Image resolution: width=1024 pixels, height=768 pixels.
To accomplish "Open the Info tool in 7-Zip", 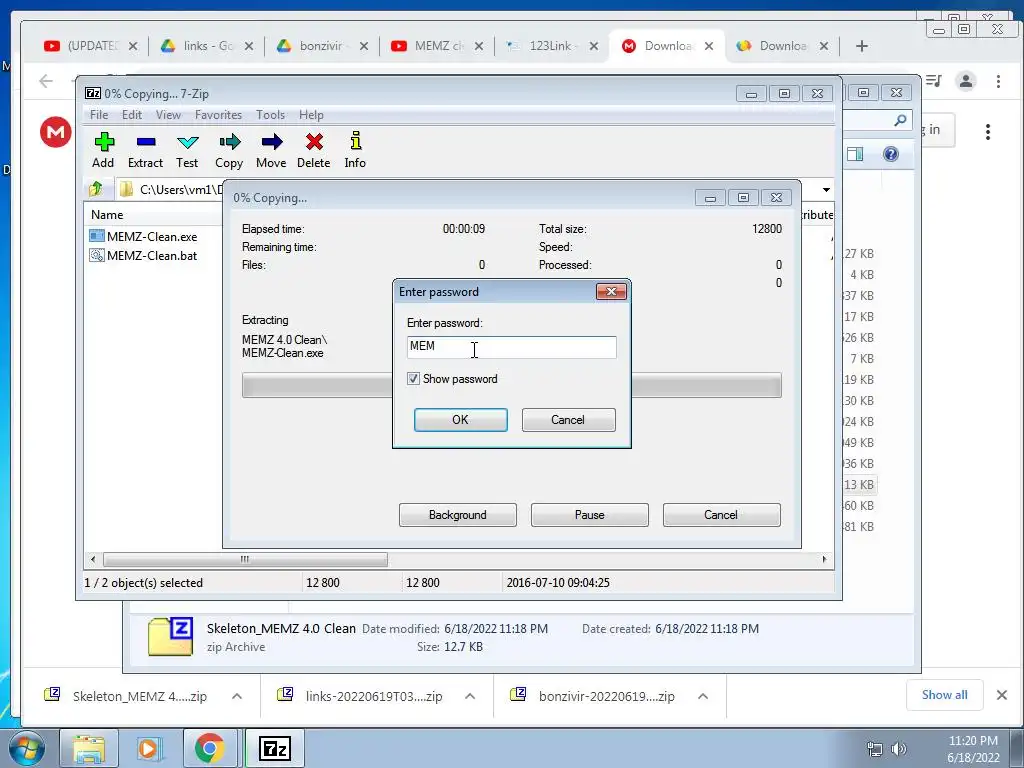I will tap(355, 151).
